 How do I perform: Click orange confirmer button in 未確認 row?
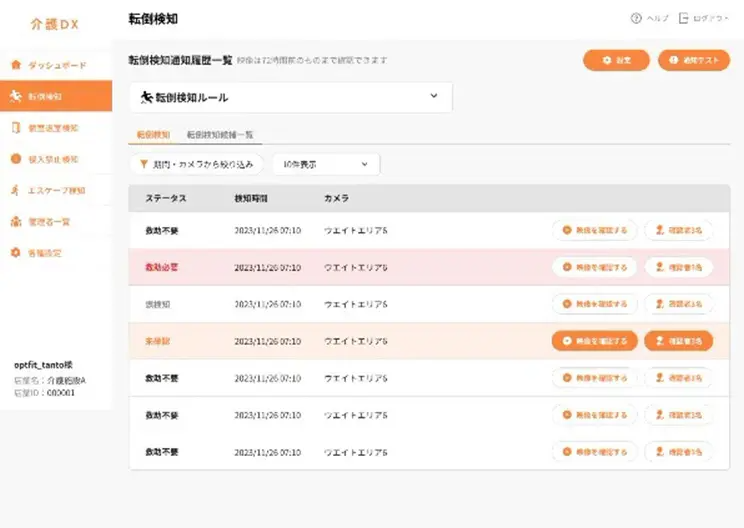pyautogui.click(x=679, y=341)
